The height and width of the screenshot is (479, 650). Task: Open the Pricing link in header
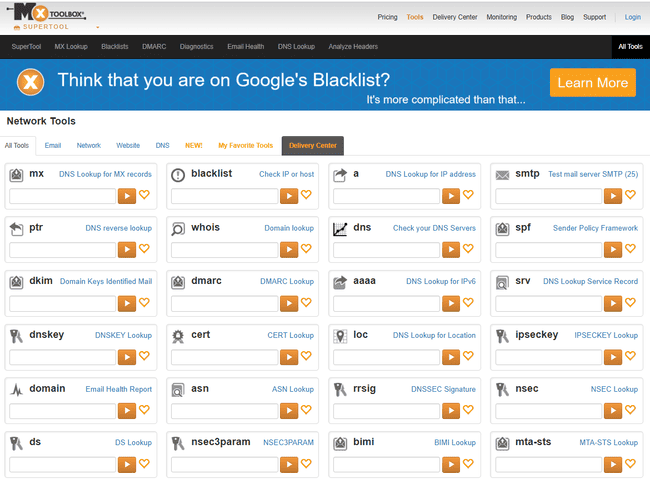click(x=387, y=17)
